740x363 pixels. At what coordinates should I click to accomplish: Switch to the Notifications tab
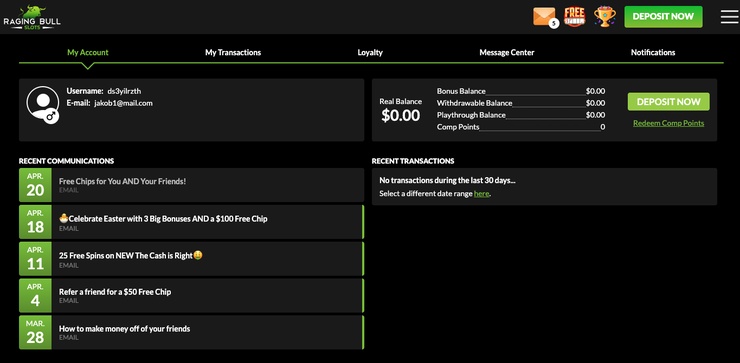click(653, 52)
